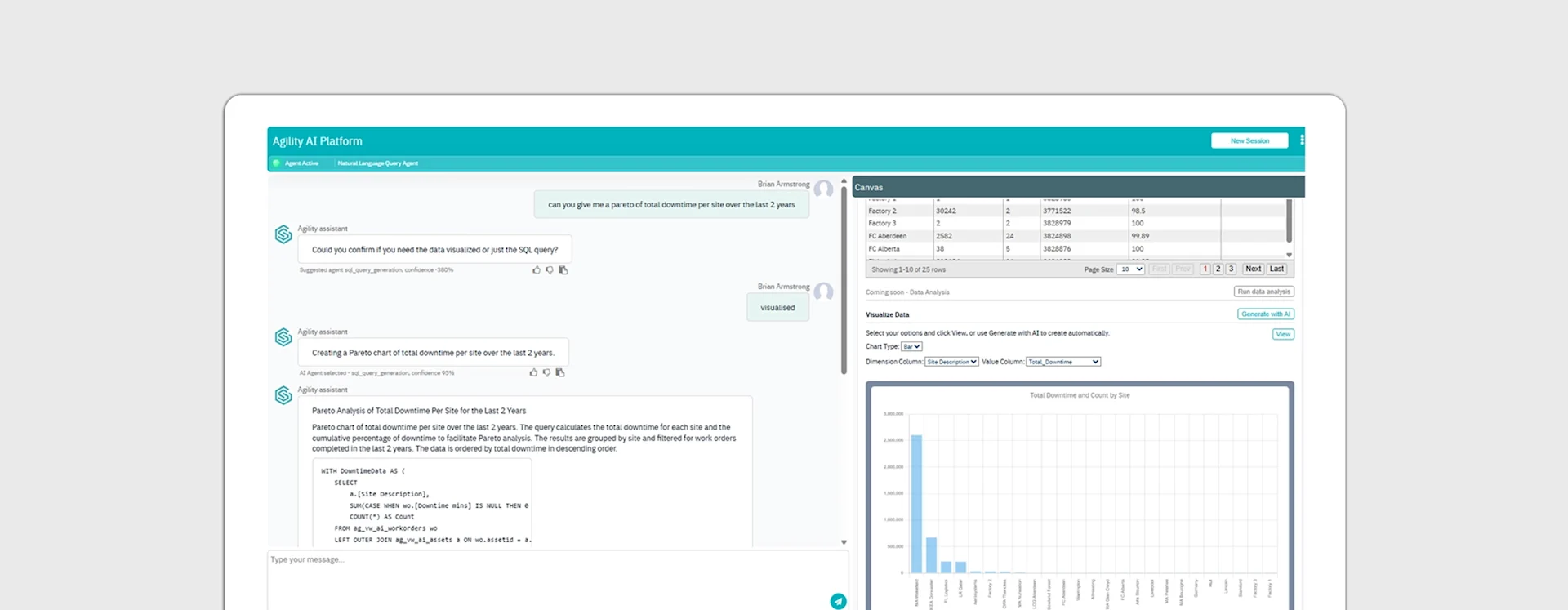Open the Chart Type dropdown

[911, 346]
